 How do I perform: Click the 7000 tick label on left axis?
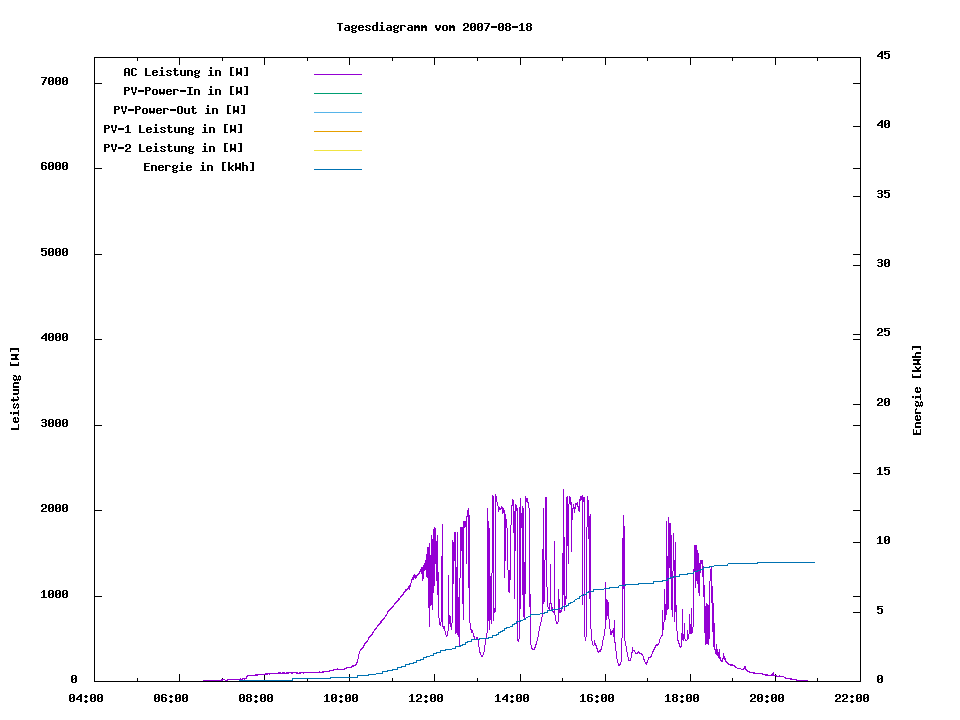click(54, 81)
